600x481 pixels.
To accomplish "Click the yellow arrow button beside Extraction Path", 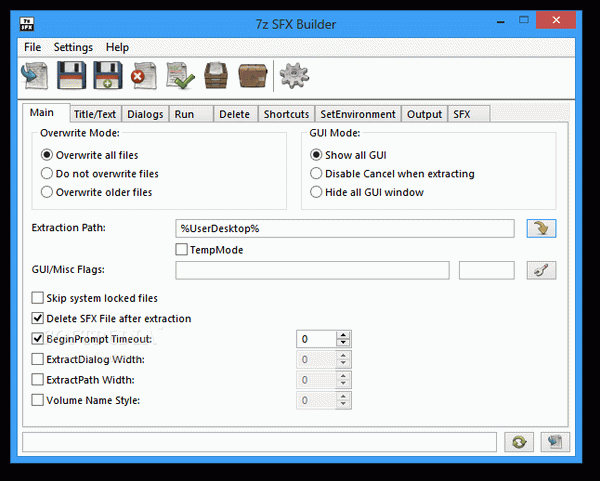I will [x=541, y=228].
